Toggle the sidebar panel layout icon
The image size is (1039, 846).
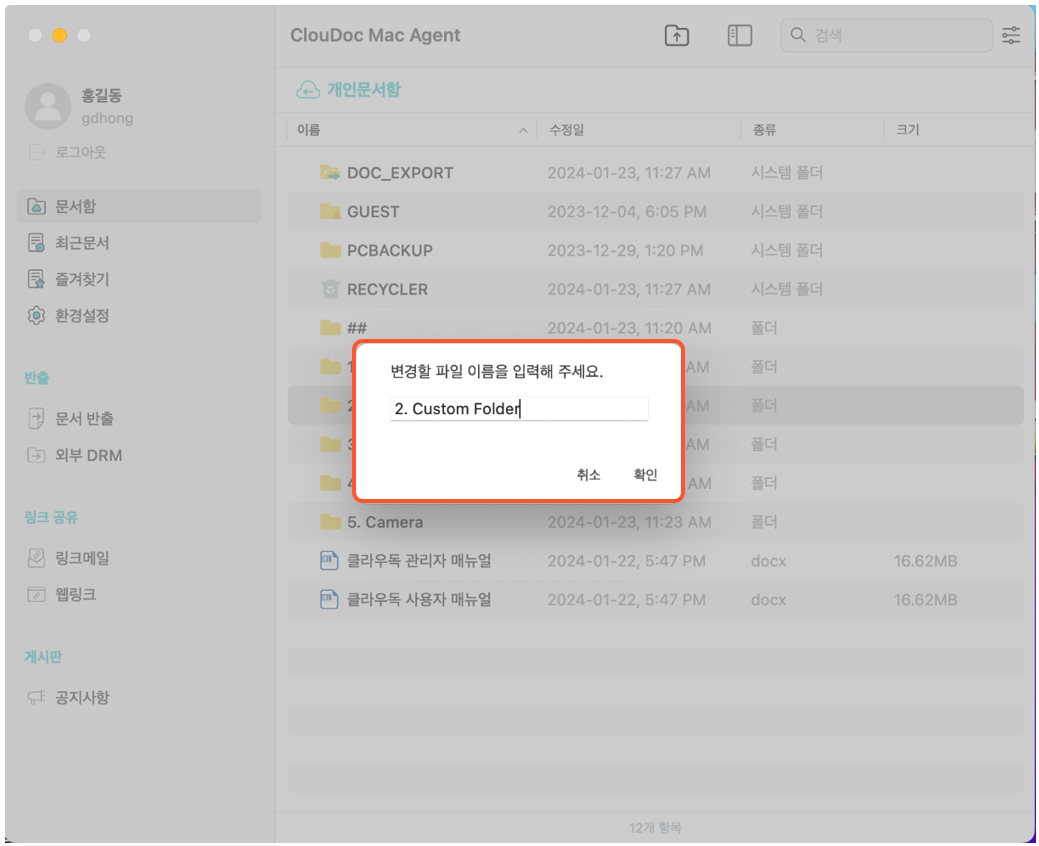(739, 35)
